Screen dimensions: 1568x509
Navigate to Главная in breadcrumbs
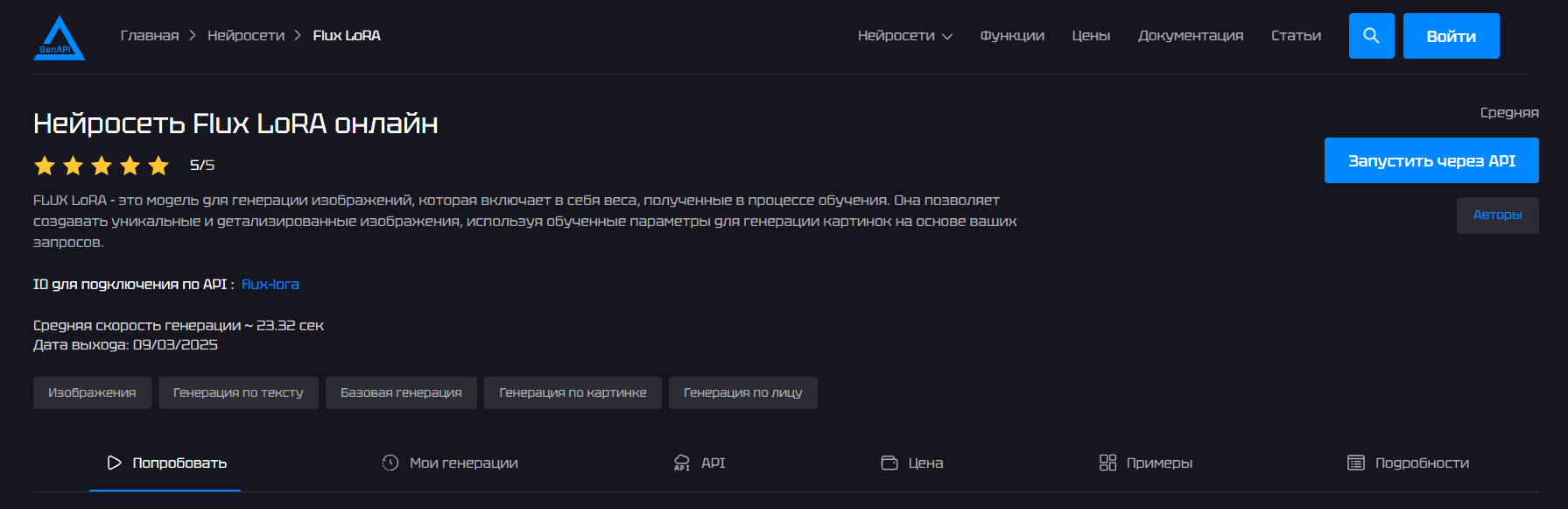(150, 36)
